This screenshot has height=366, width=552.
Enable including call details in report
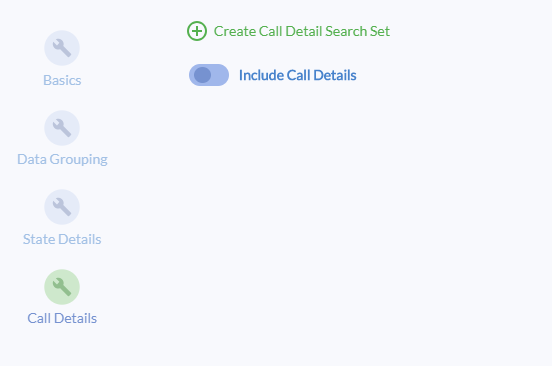click(209, 75)
